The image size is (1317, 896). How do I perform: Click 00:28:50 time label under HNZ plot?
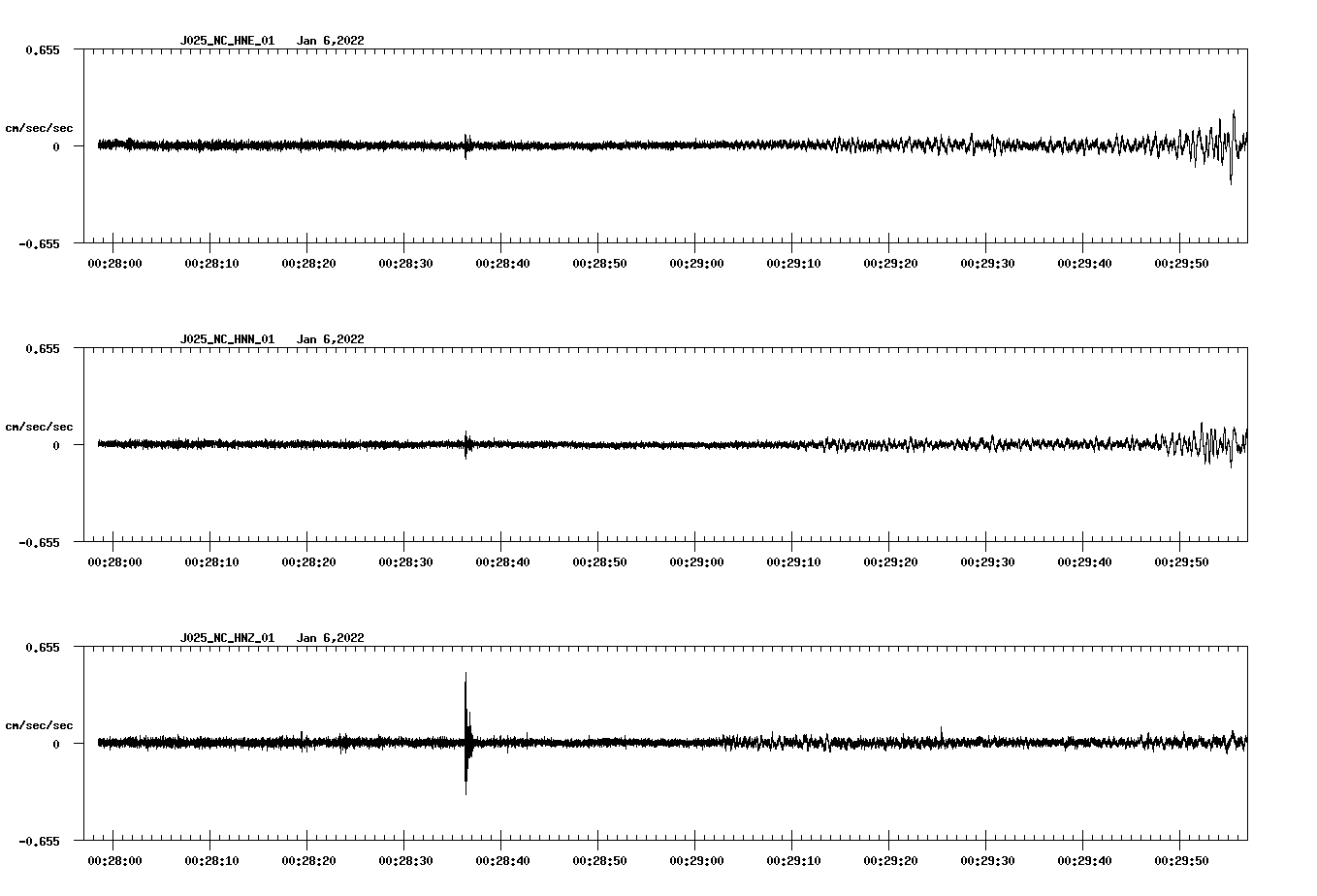pyautogui.click(x=599, y=860)
